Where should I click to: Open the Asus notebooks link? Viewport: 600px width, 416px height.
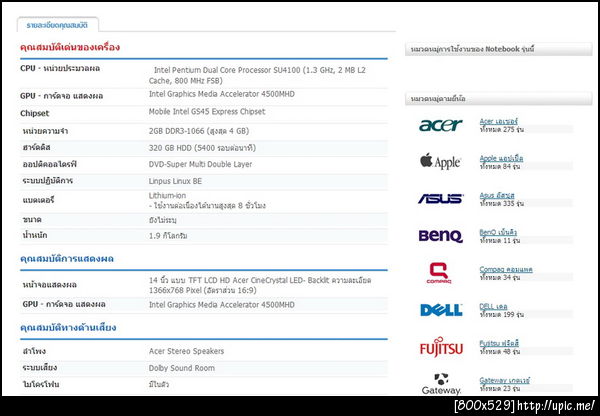pyautogui.click(x=497, y=195)
